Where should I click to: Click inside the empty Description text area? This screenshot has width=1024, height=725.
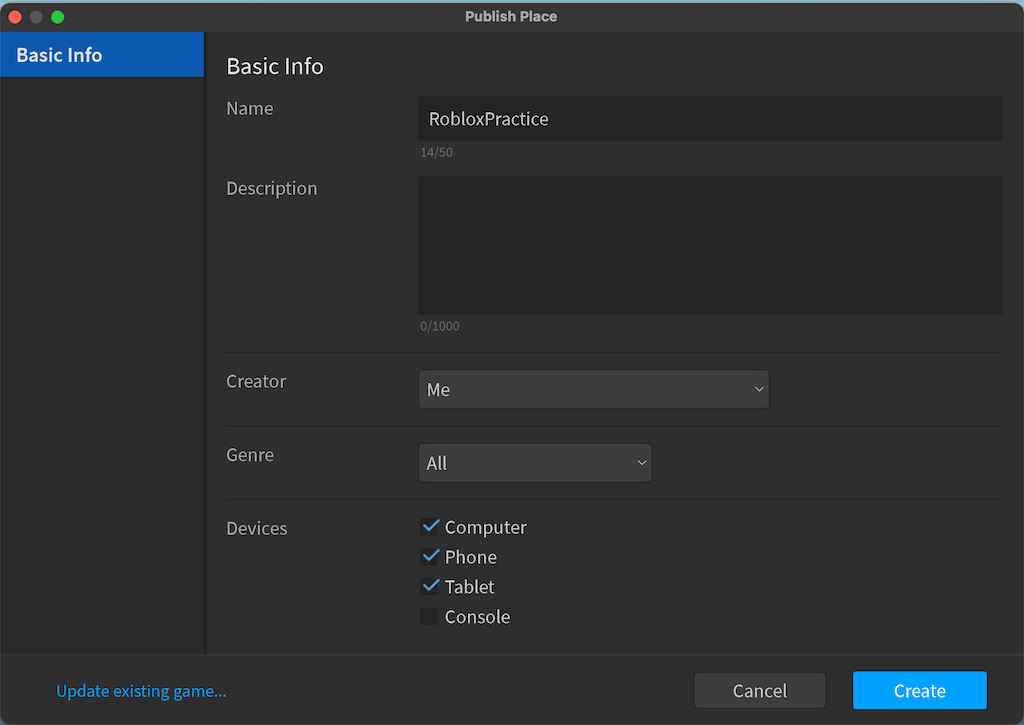[x=710, y=245]
